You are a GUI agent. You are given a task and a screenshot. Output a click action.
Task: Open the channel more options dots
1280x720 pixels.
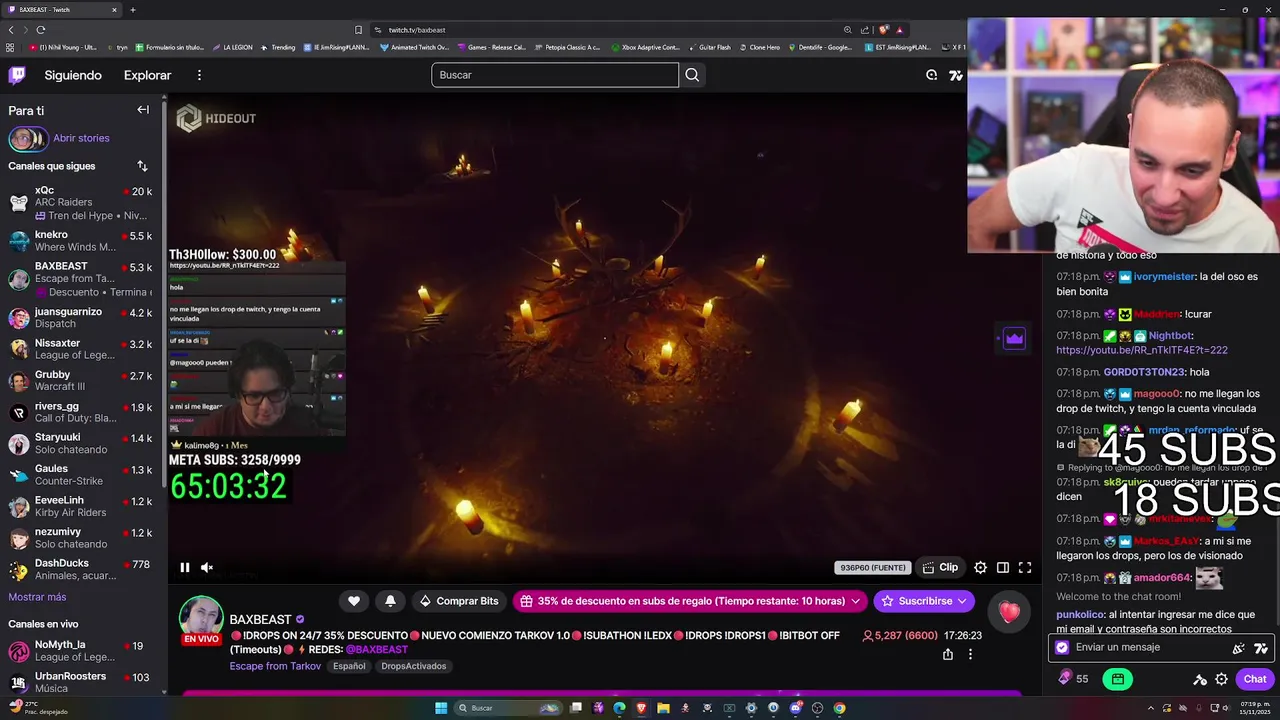pos(970,654)
